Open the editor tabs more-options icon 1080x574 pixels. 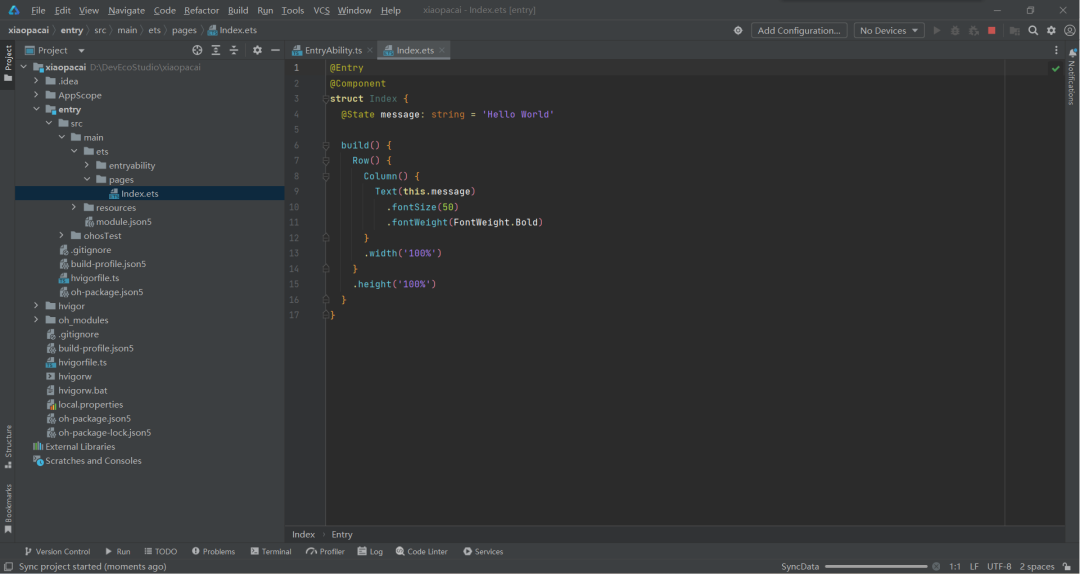coord(1056,50)
